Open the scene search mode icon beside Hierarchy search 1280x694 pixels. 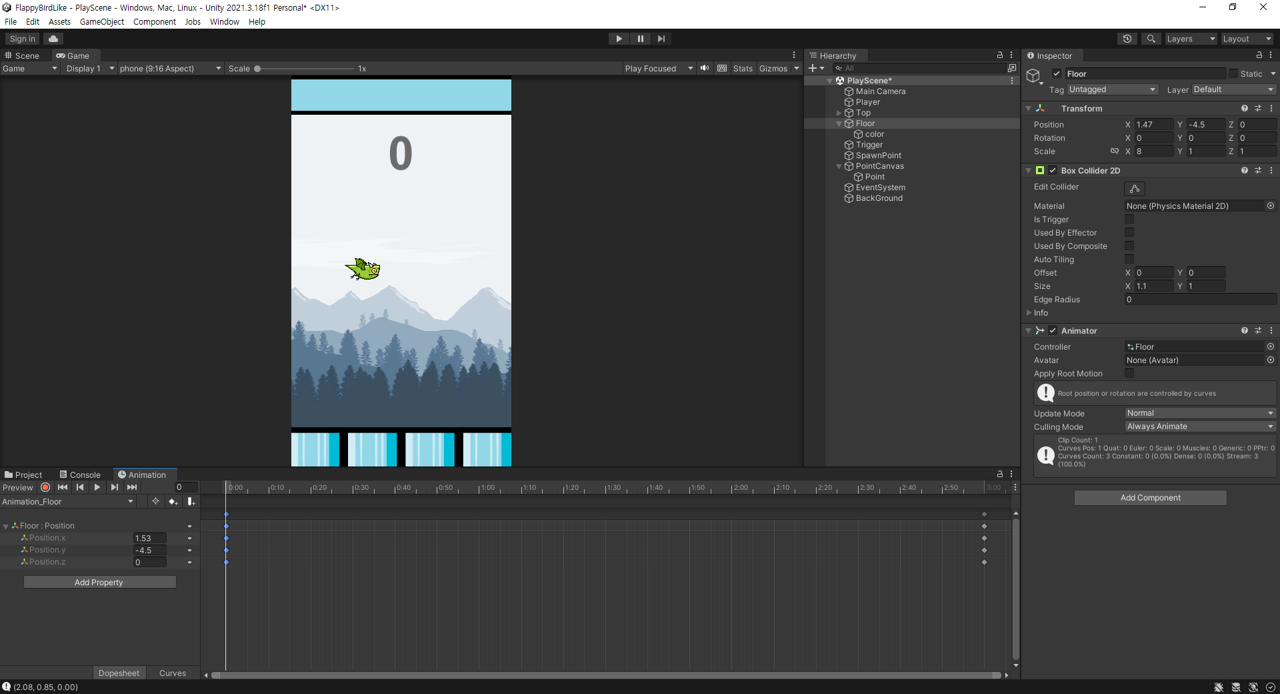tap(1012, 69)
